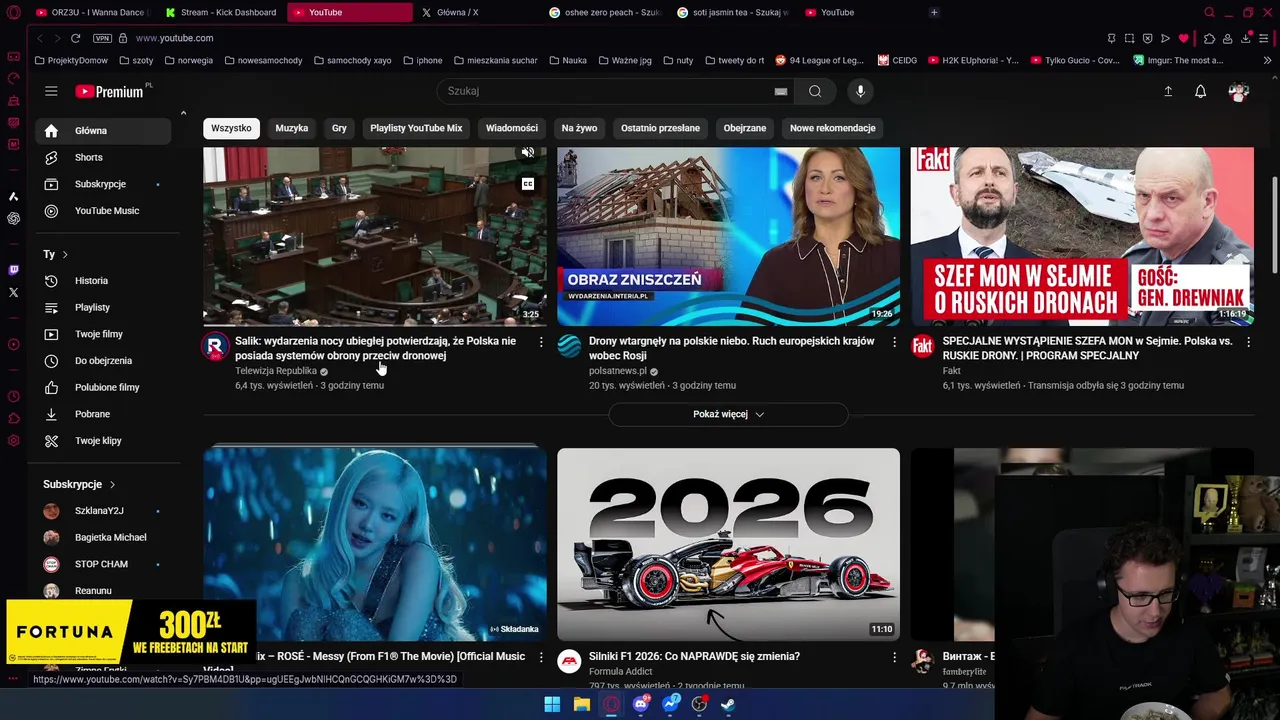This screenshot has height=720, width=1280.
Task: Play the 2026 F1 car thumbnail
Action: (728, 544)
